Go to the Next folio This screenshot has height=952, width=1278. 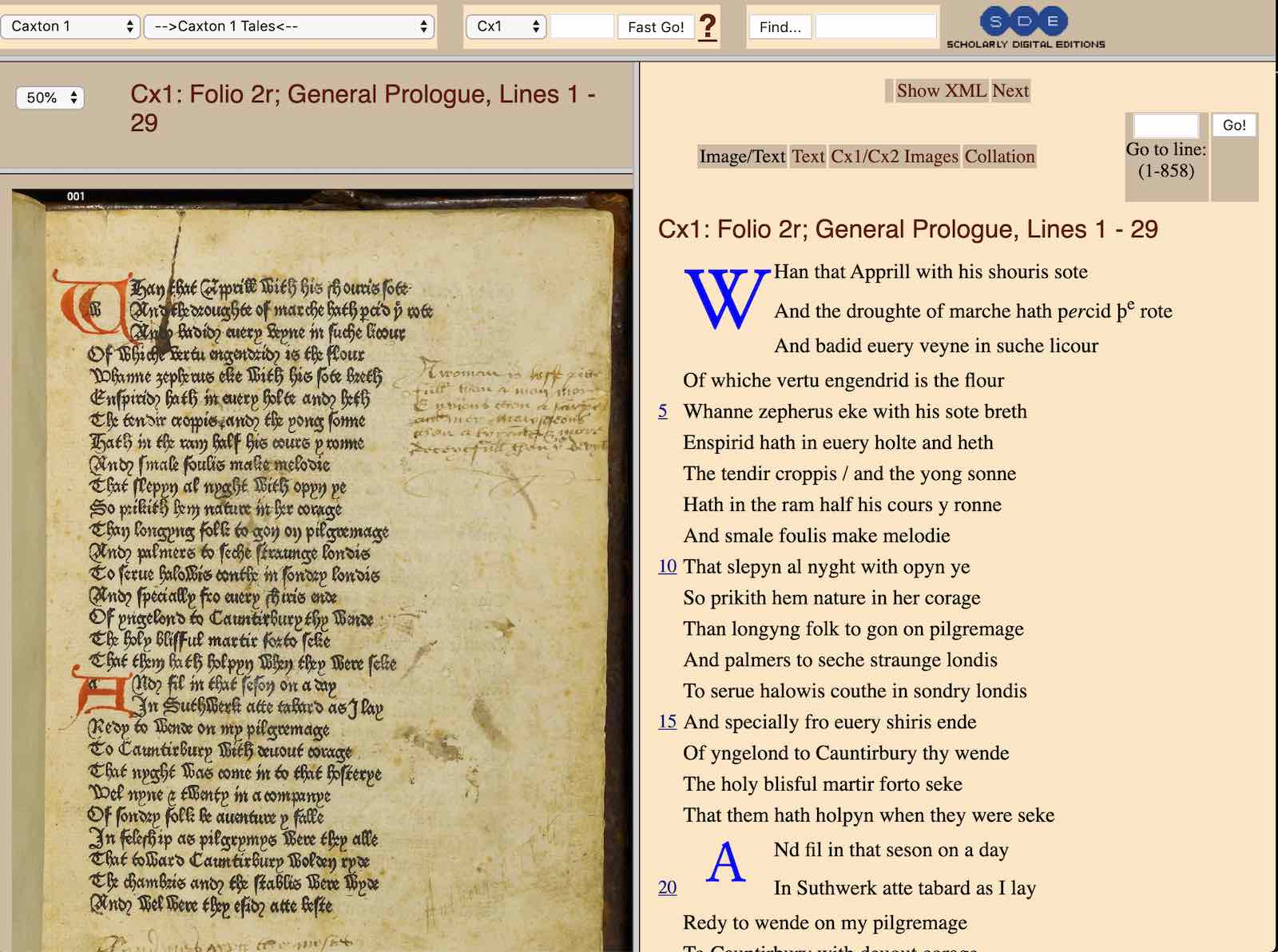tap(1010, 91)
